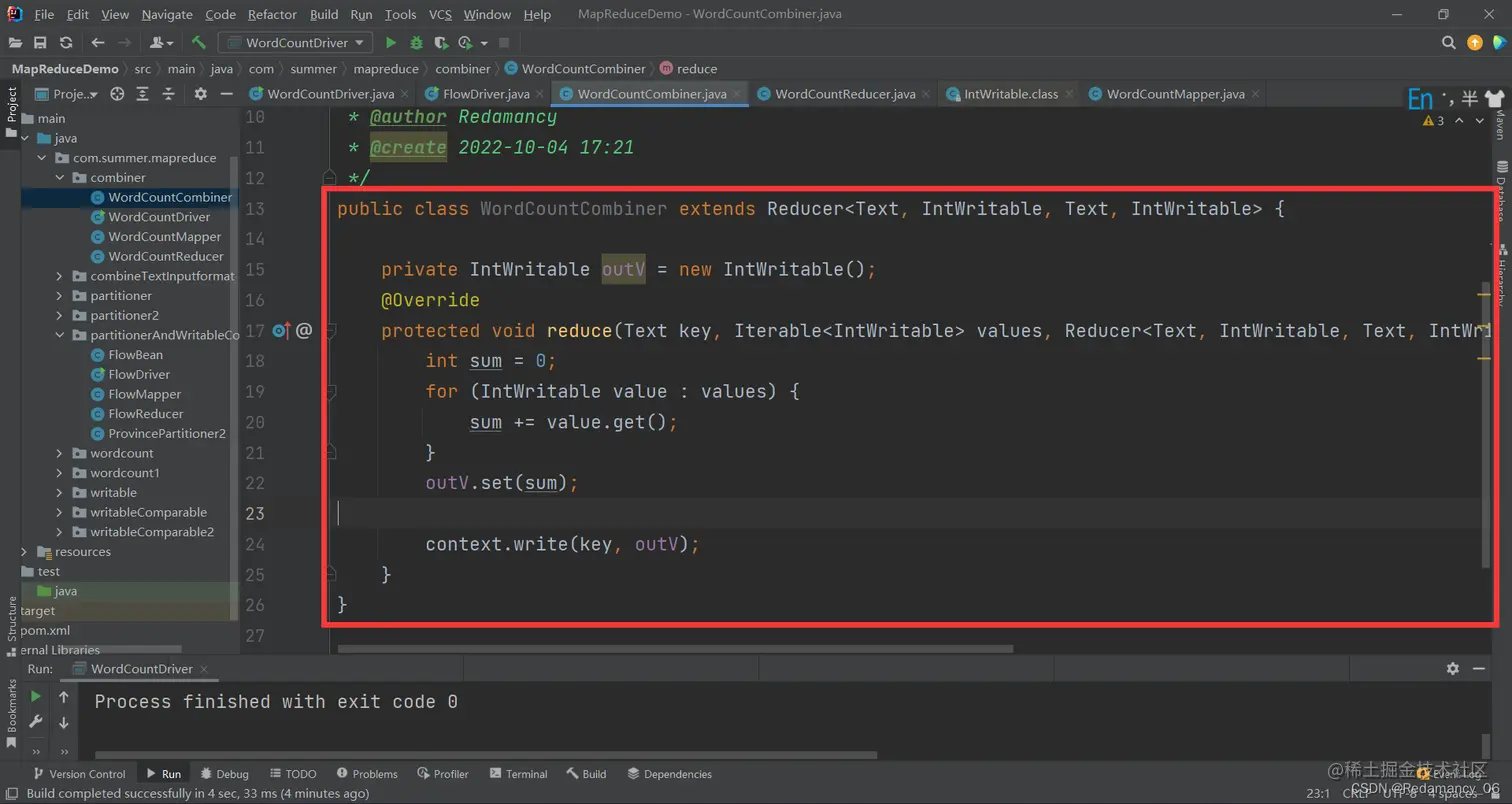Click the Profiler run icon in toolbar
1512x804 pixels.
(x=465, y=43)
